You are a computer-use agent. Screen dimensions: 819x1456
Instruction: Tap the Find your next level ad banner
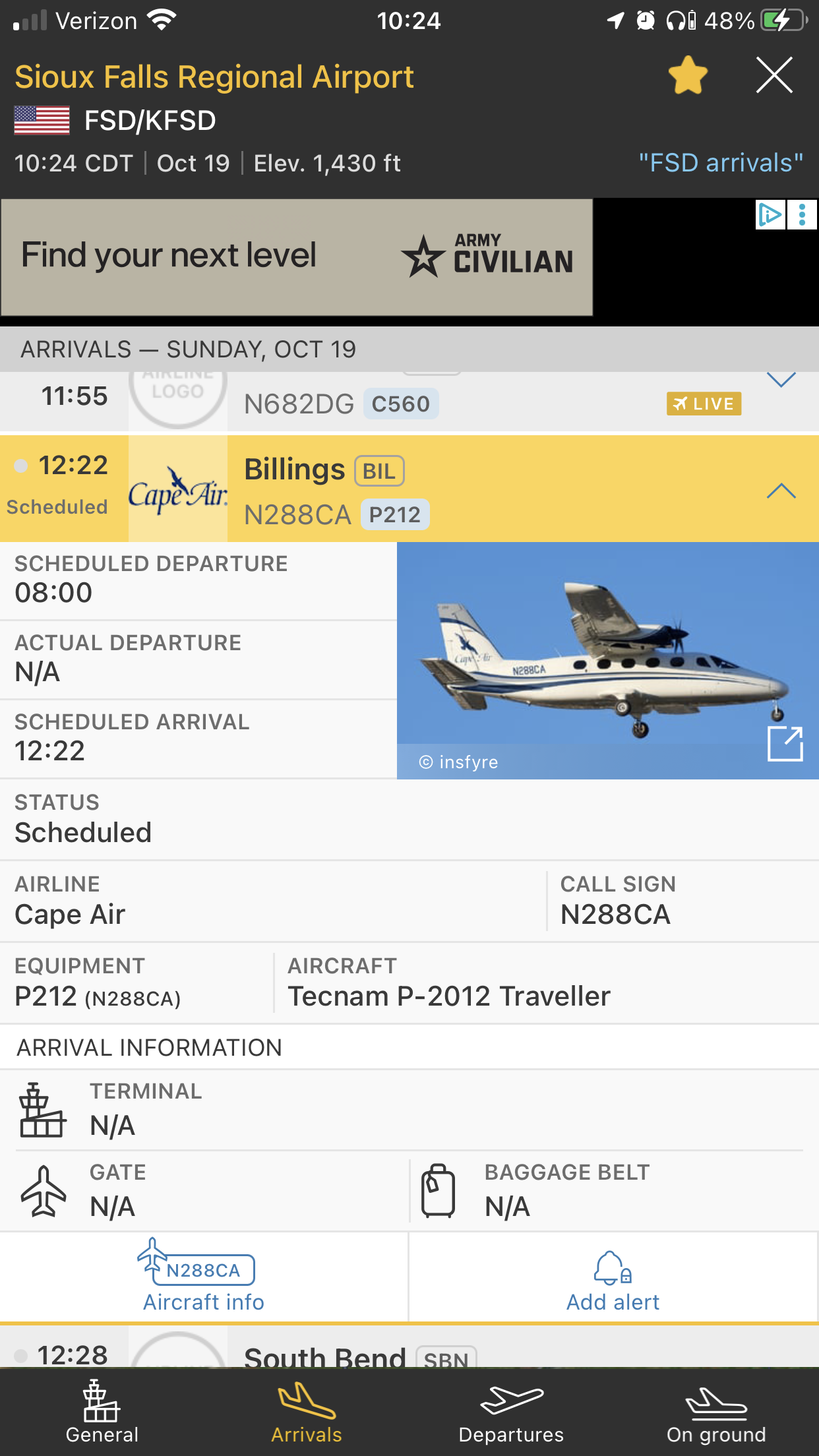[297, 257]
